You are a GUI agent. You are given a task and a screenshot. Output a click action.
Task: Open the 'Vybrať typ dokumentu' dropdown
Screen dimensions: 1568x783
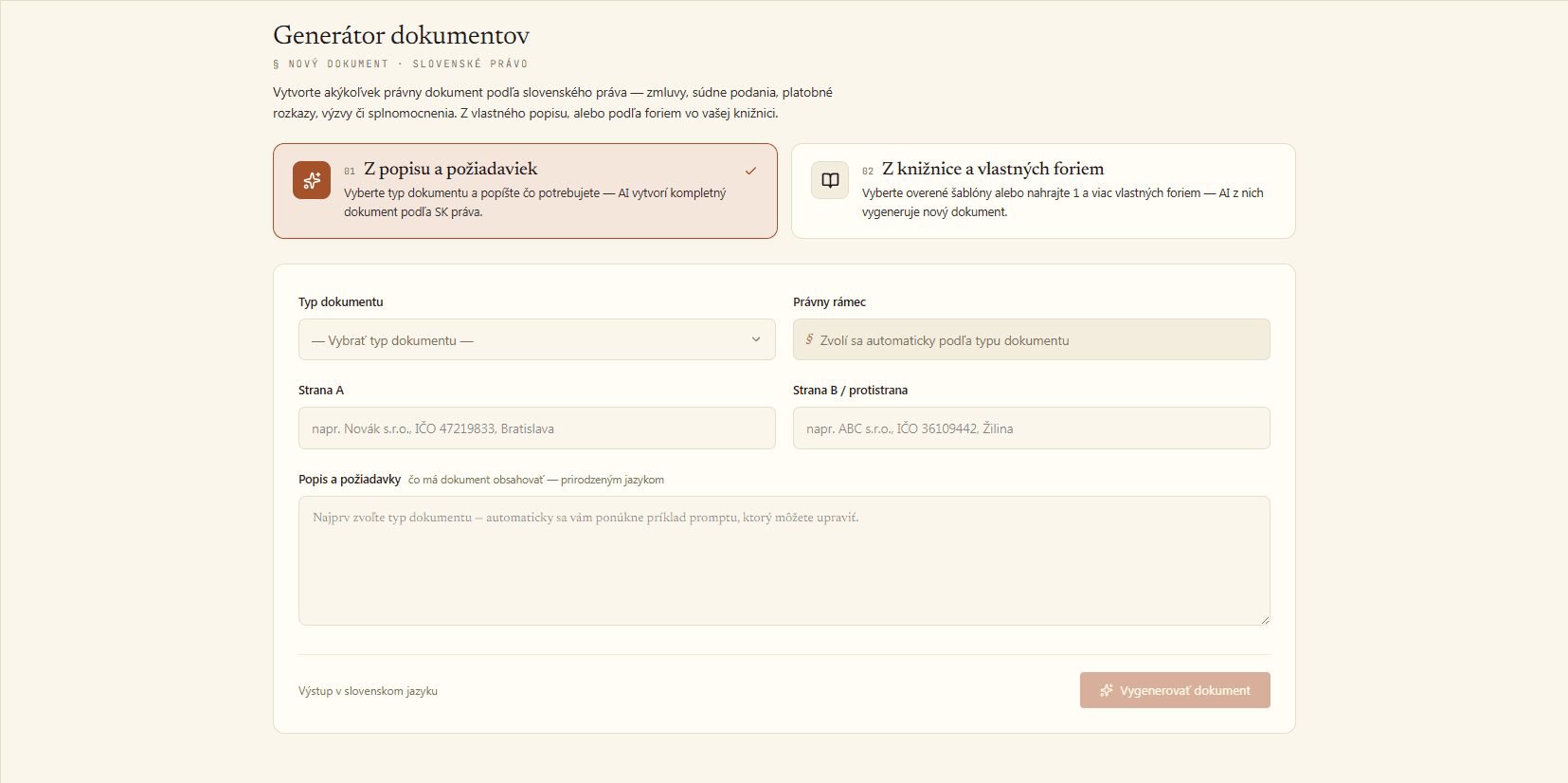pos(537,339)
